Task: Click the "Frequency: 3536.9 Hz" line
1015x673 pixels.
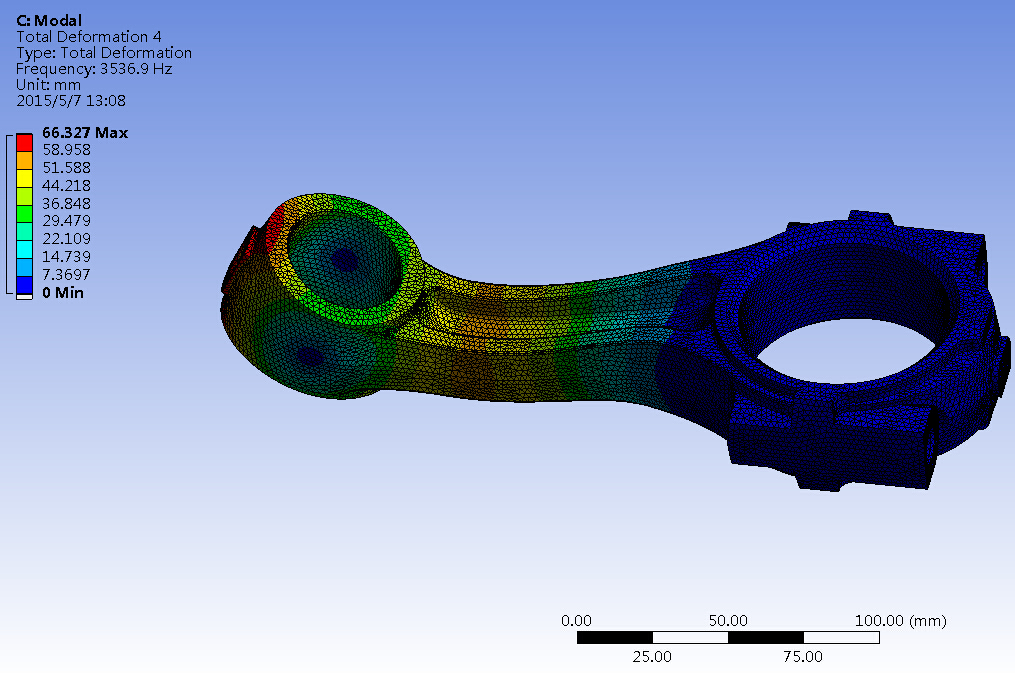Action: click(x=94, y=69)
